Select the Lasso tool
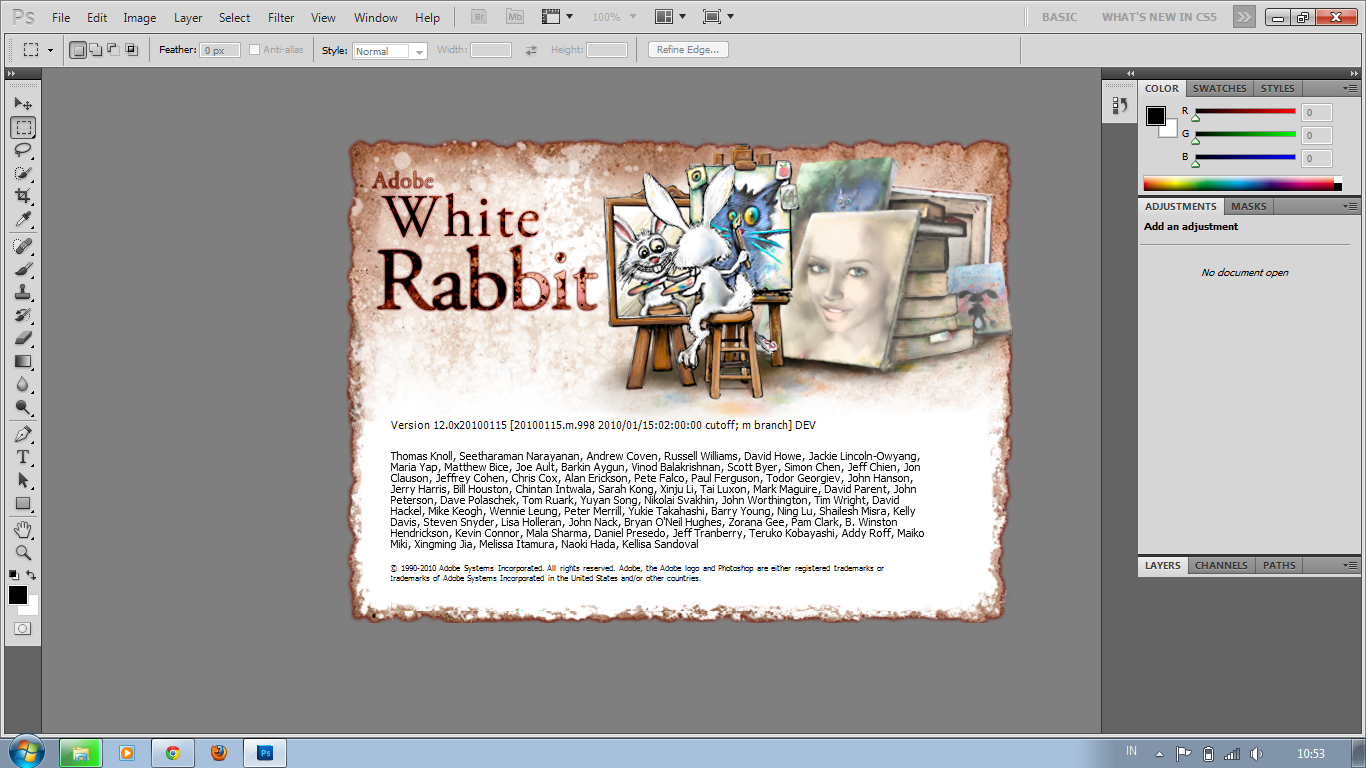The image size is (1366, 768). tap(23, 150)
